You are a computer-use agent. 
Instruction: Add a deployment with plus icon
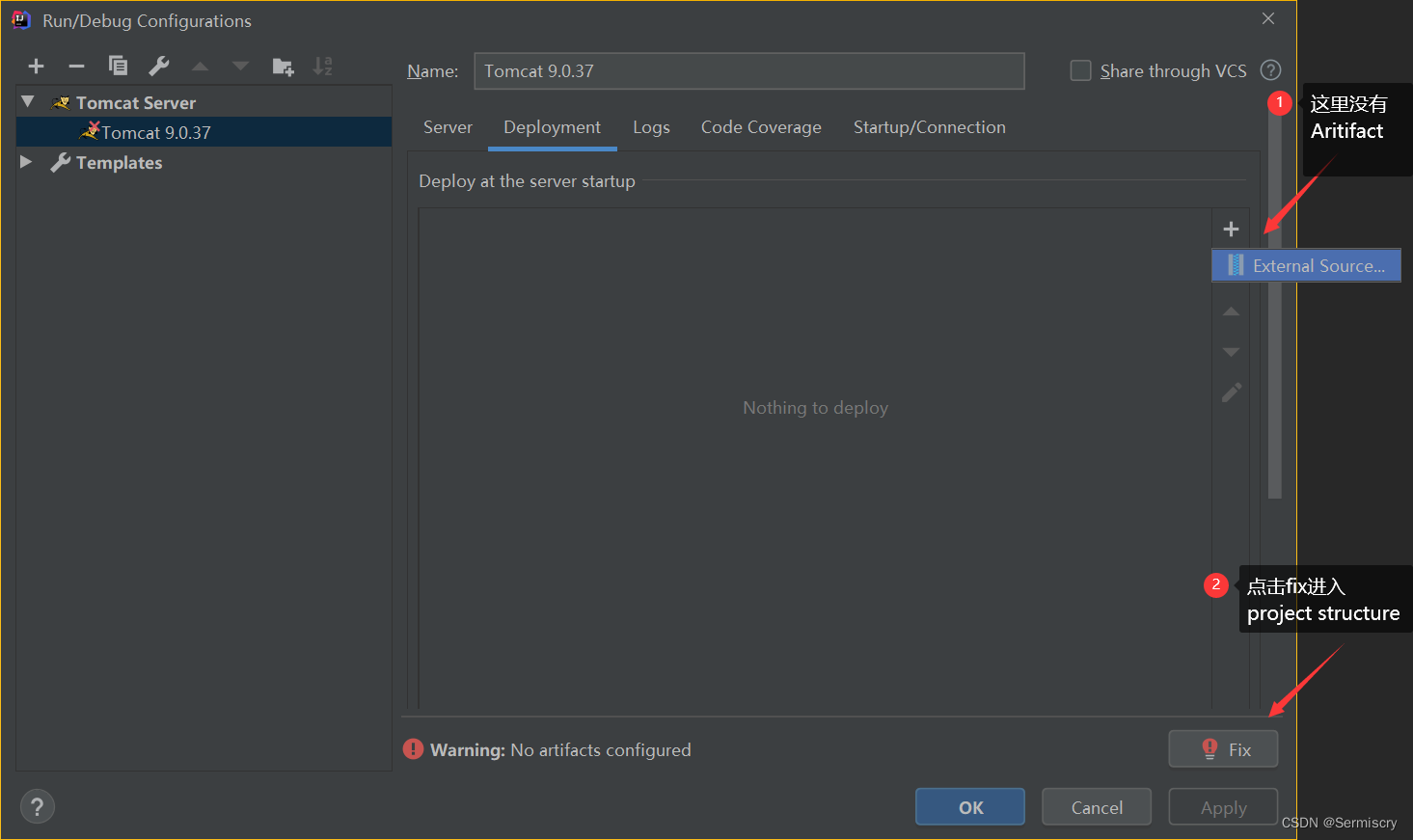tap(1231, 229)
